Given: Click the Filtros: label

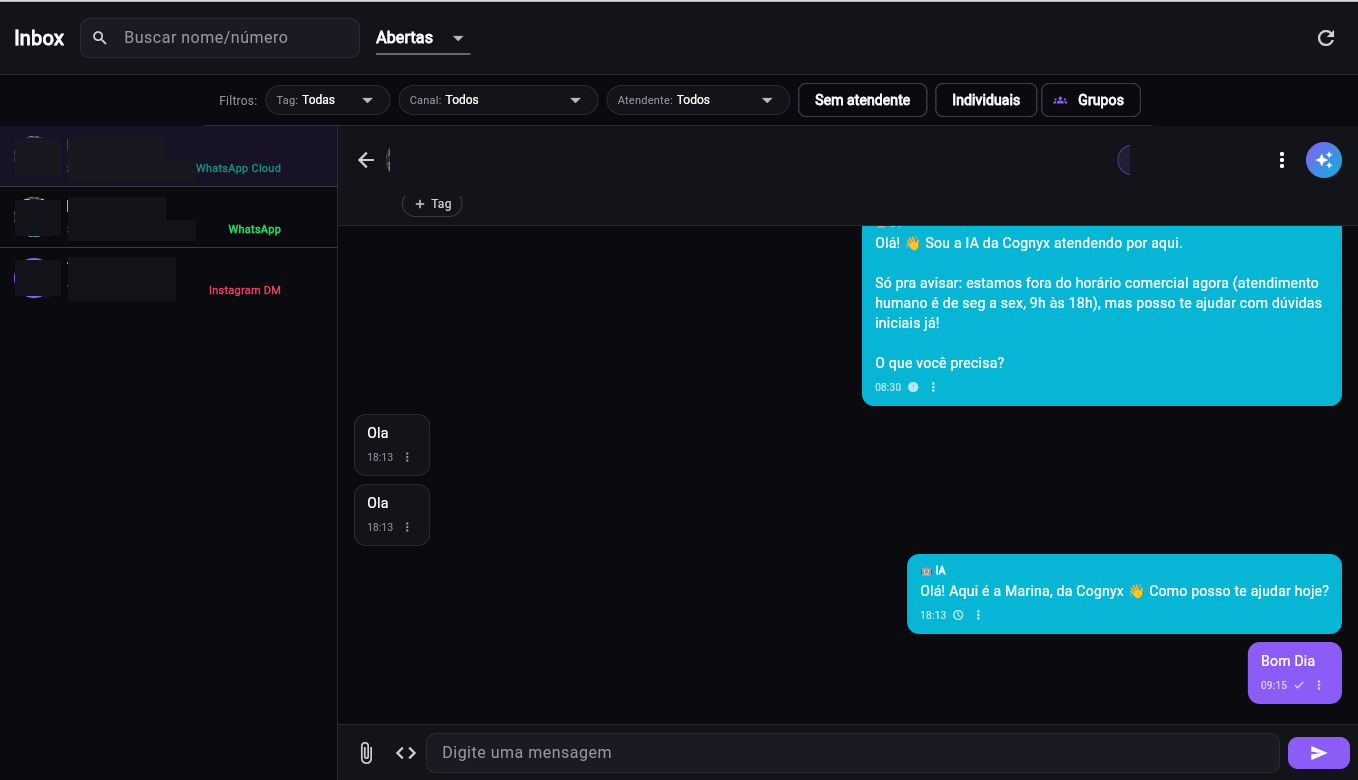Looking at the screenshot, I should 238,100.
